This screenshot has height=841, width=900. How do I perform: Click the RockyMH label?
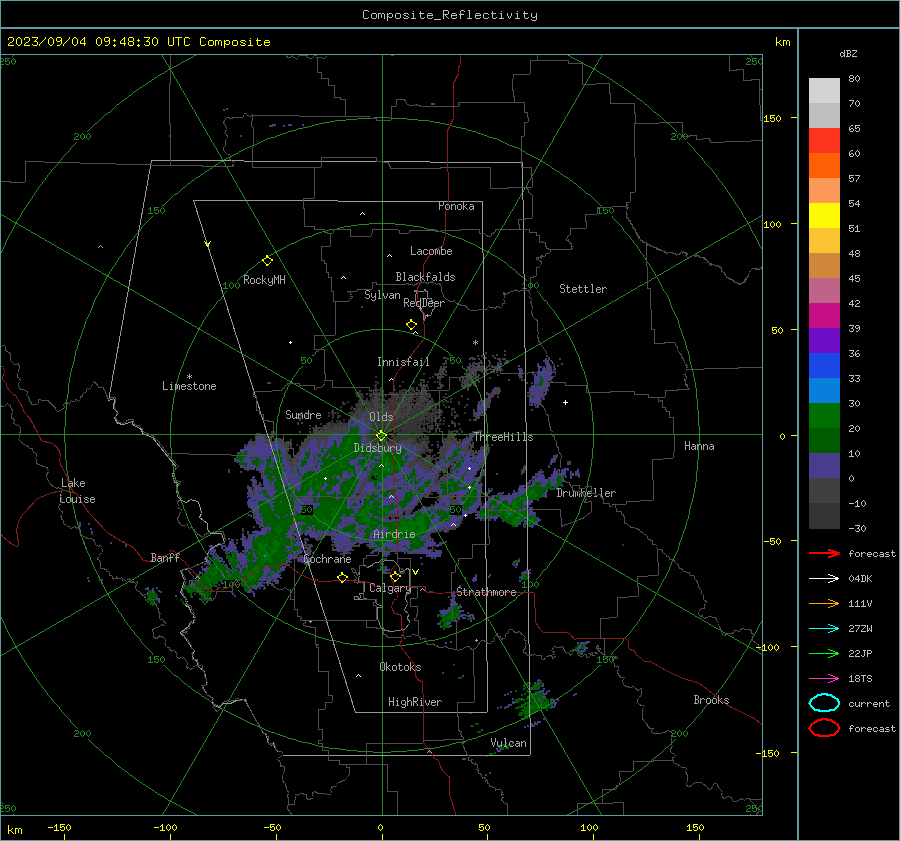point(264,280)
